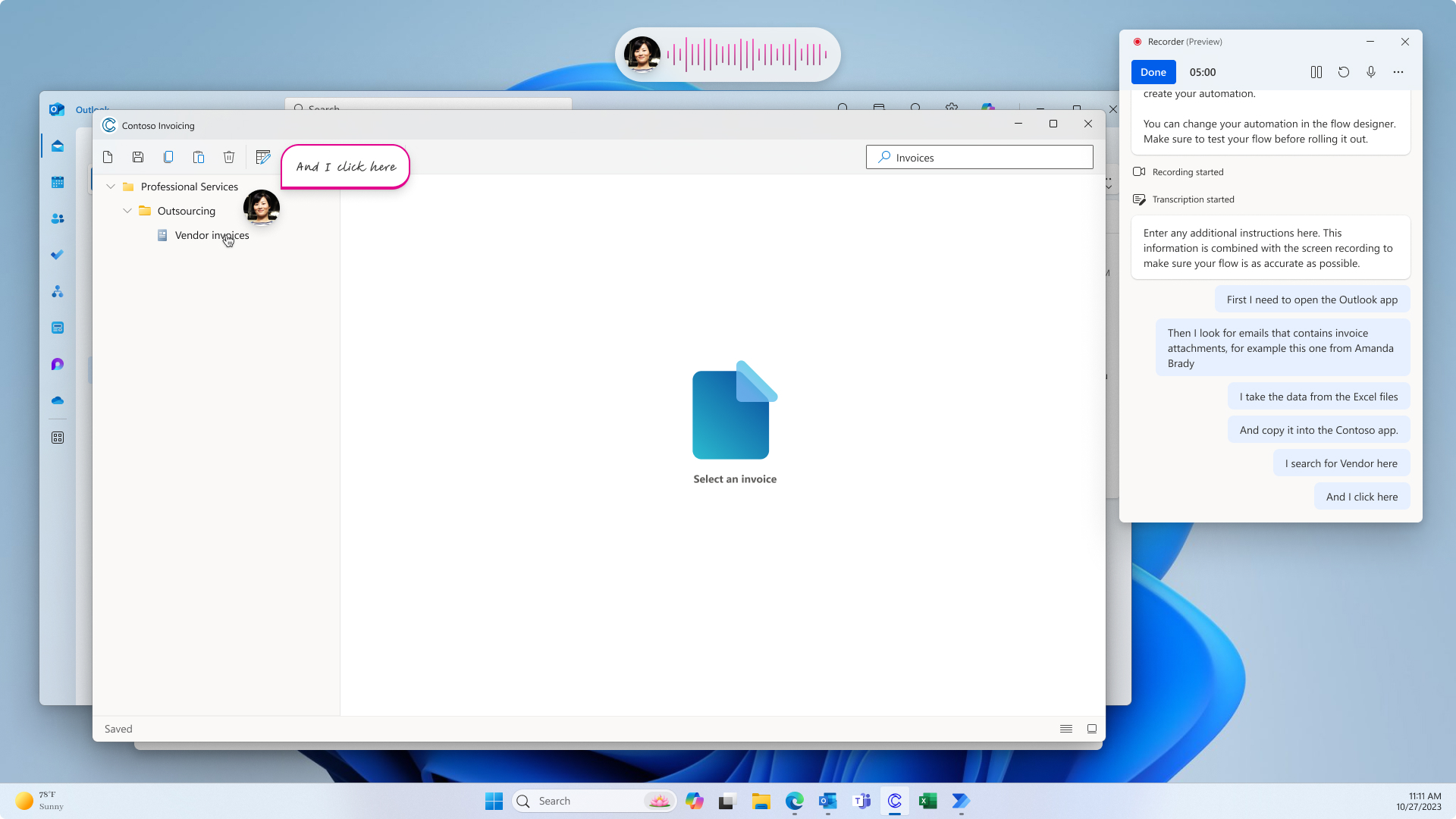Click the taskbar clock showing 11:11 AM
1456x819 pixels.
[x=1419, y=801]
